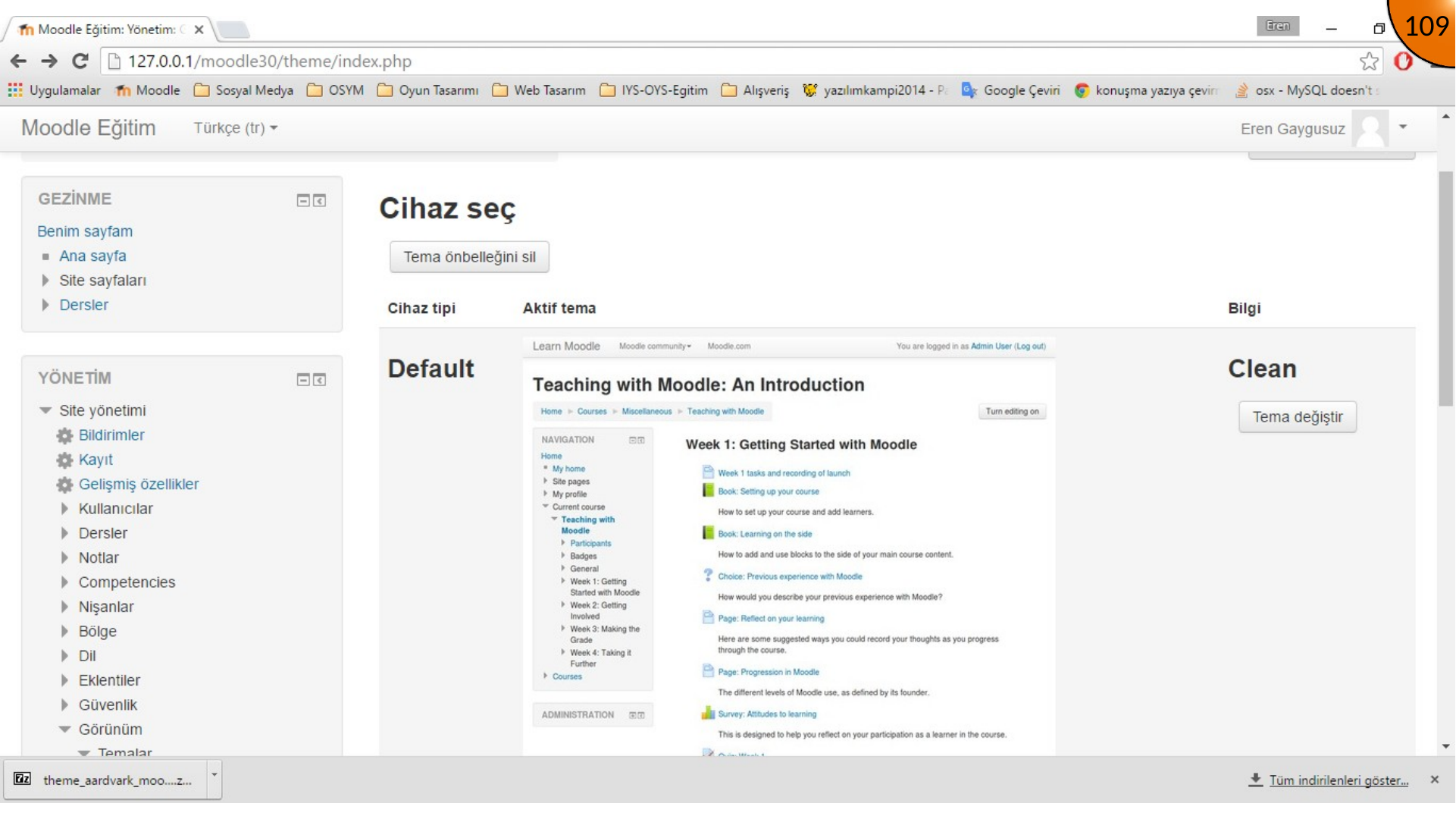This screenshot has width=1456, height=819.
Task: Open IYS-OYS-Egitim bookmark folder
Action: 653,90
